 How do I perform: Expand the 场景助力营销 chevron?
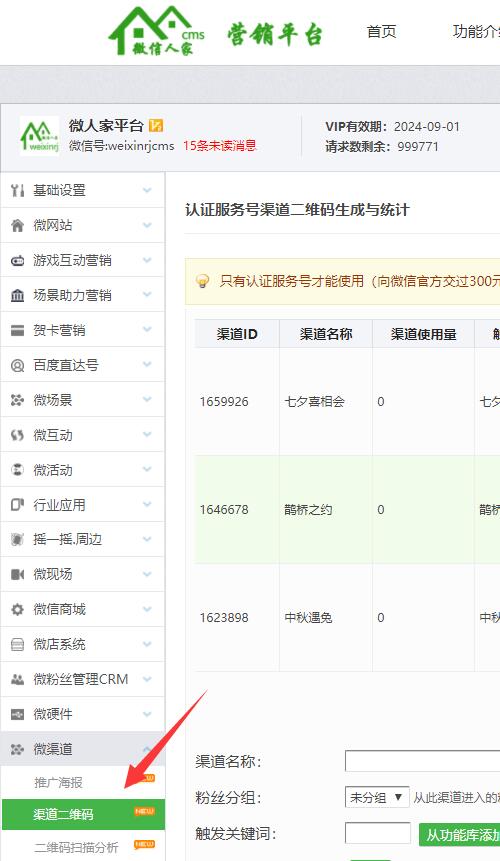pyautogui.click(x=147, y=295)
